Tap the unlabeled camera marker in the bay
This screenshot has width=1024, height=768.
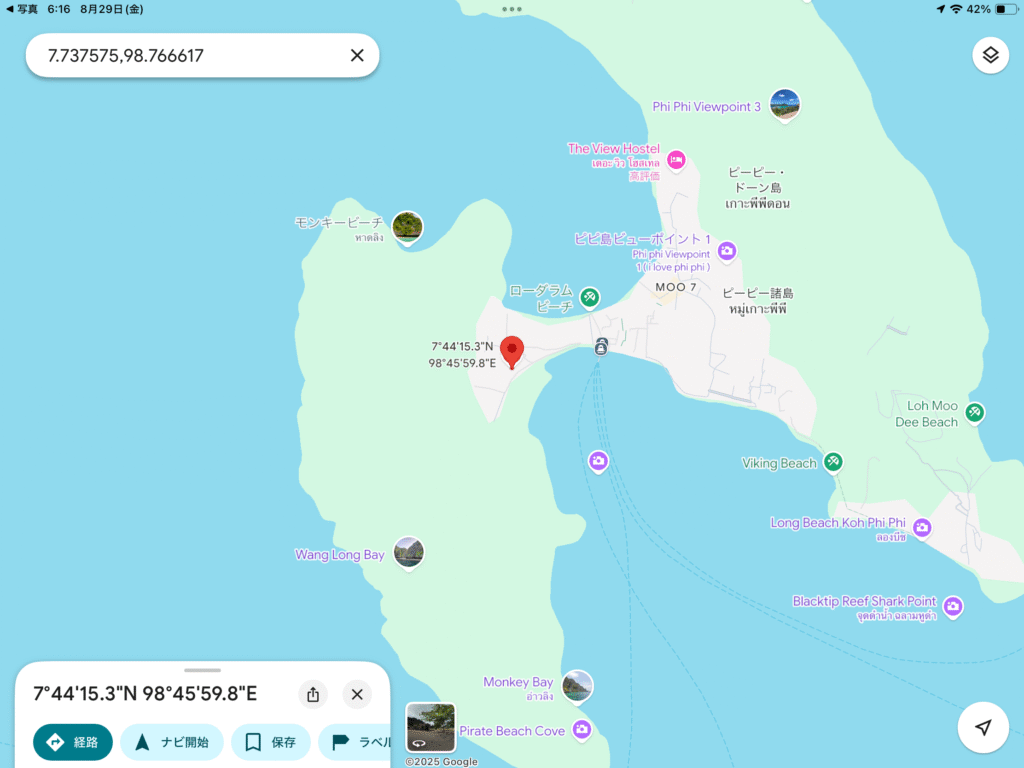598,461
